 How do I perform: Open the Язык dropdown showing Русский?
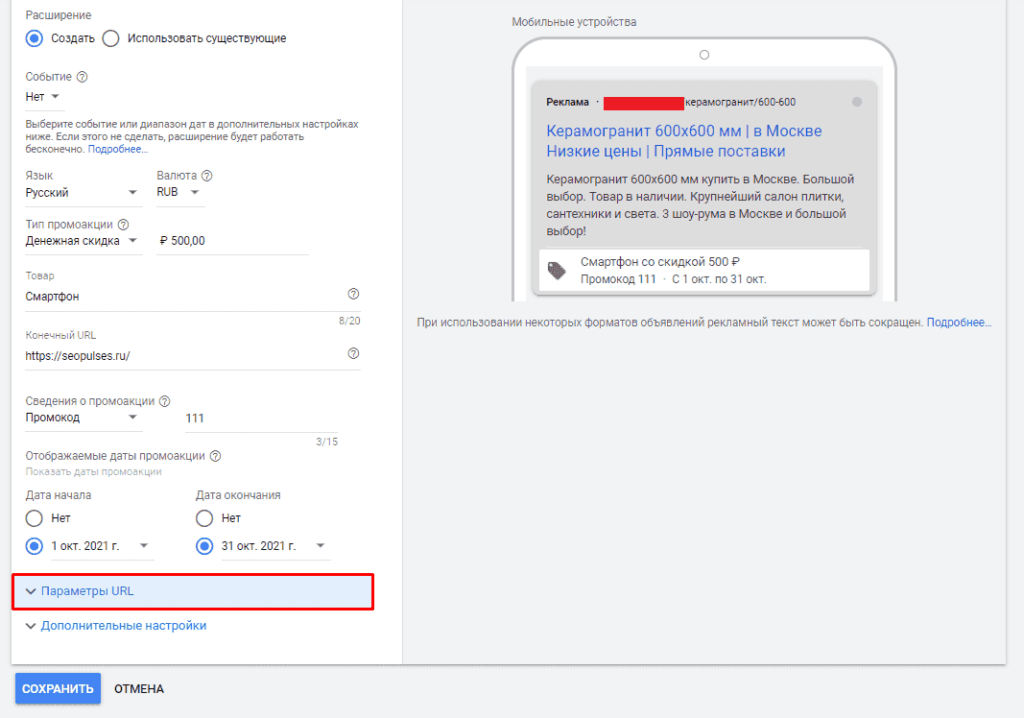point(82,193)
